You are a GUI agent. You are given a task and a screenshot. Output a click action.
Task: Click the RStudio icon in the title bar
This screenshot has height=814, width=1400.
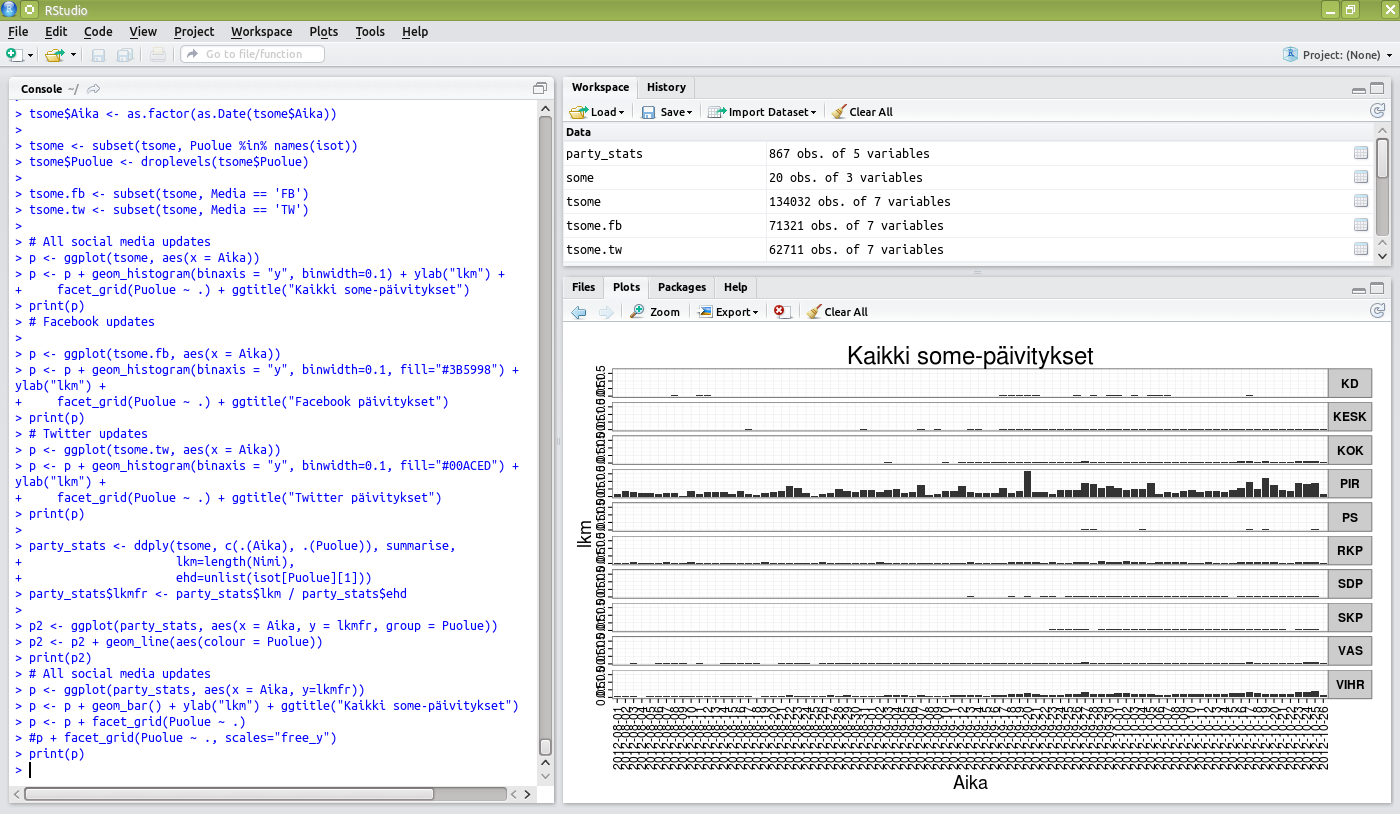click(x=9, y=10)
